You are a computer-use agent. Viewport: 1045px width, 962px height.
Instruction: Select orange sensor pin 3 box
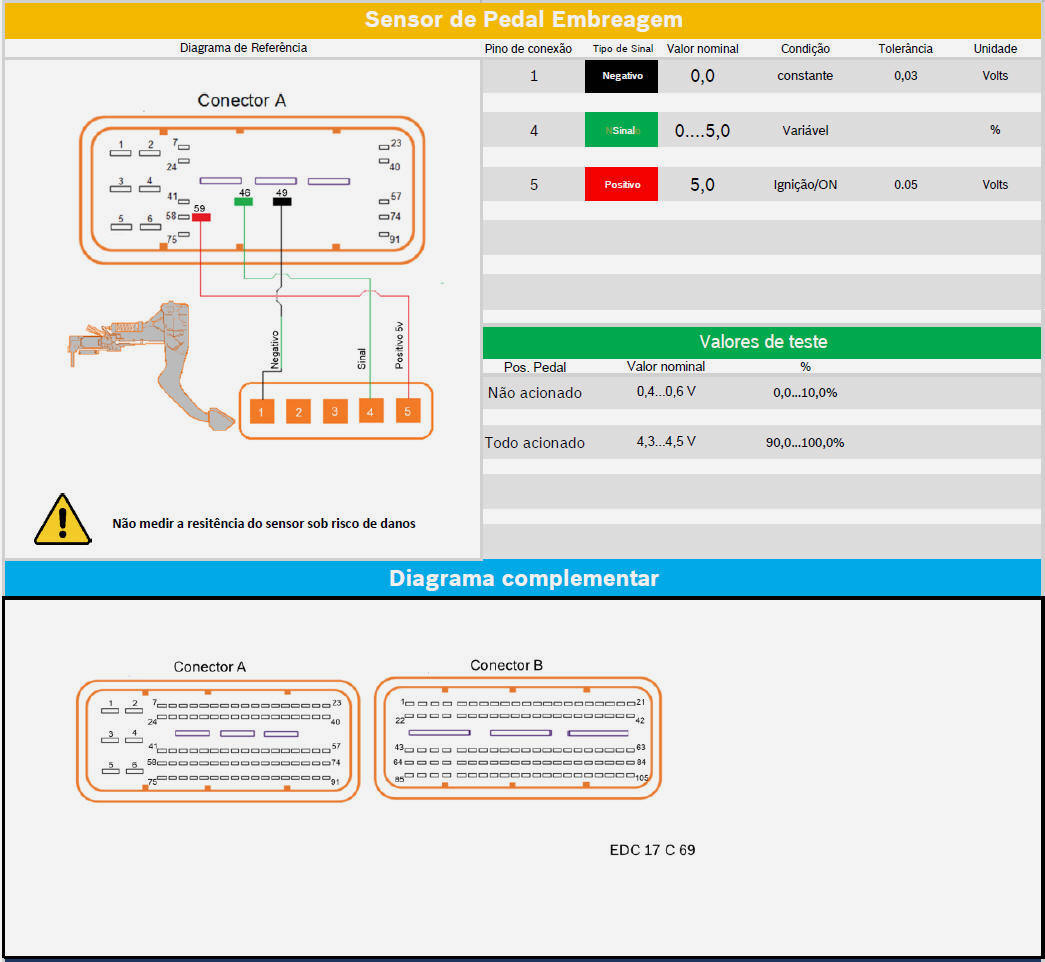coord(335,411)
